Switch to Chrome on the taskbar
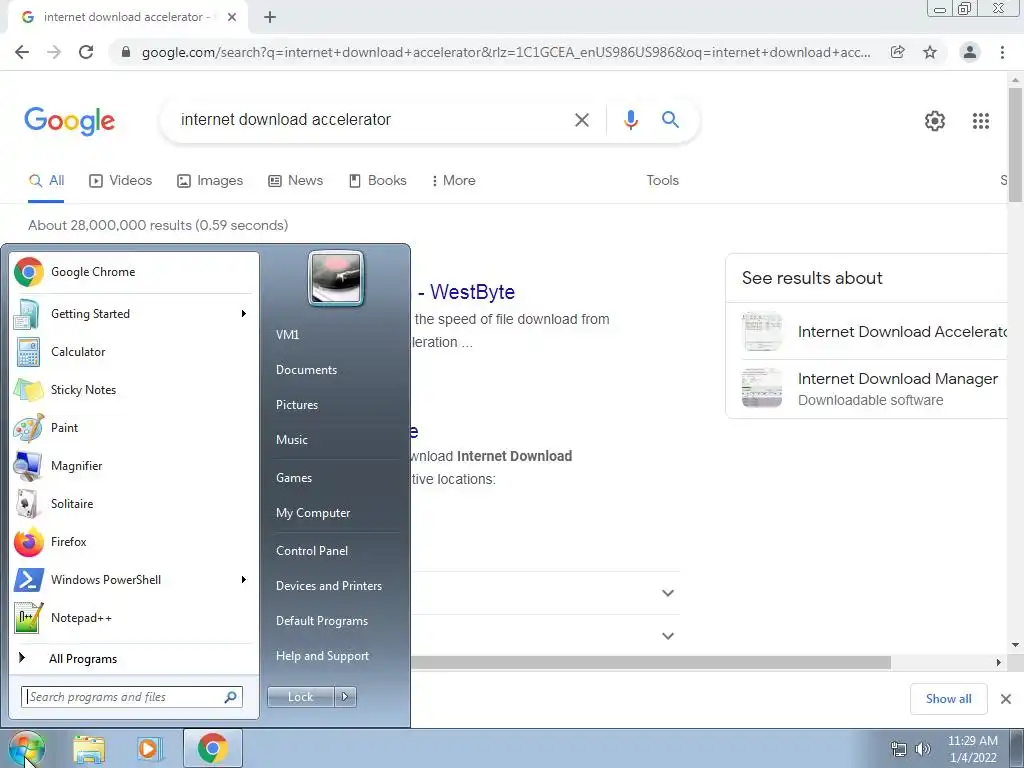1024x768 pixels. pyautogui.click(x=212, y=748)
